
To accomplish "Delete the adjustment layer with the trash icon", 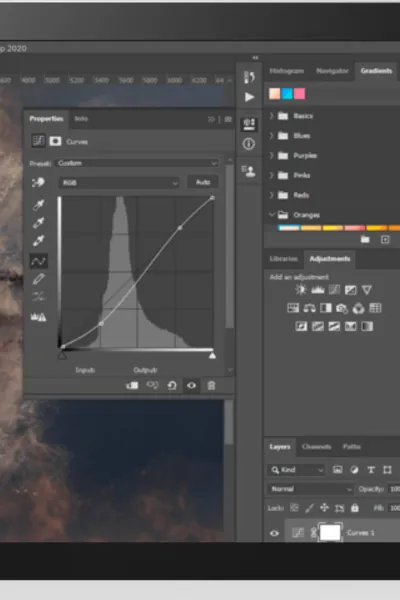I will pyautogui.click(x=211, y=385).
